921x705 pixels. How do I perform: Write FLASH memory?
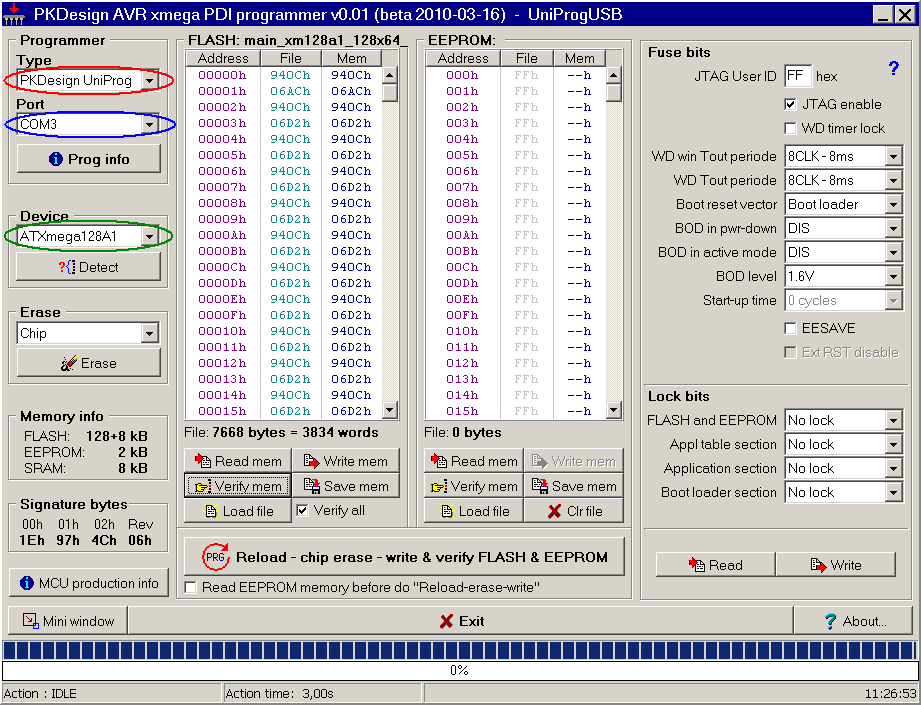pyautogui.click(x=345, y=461)
